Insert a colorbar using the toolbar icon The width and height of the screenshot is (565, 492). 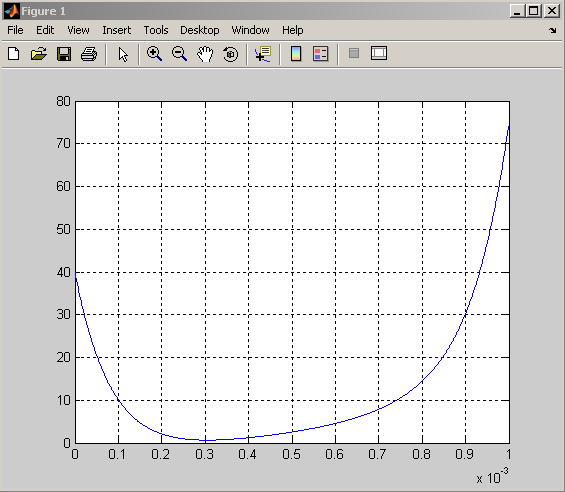pyautogui.click(x=296, y=54)
